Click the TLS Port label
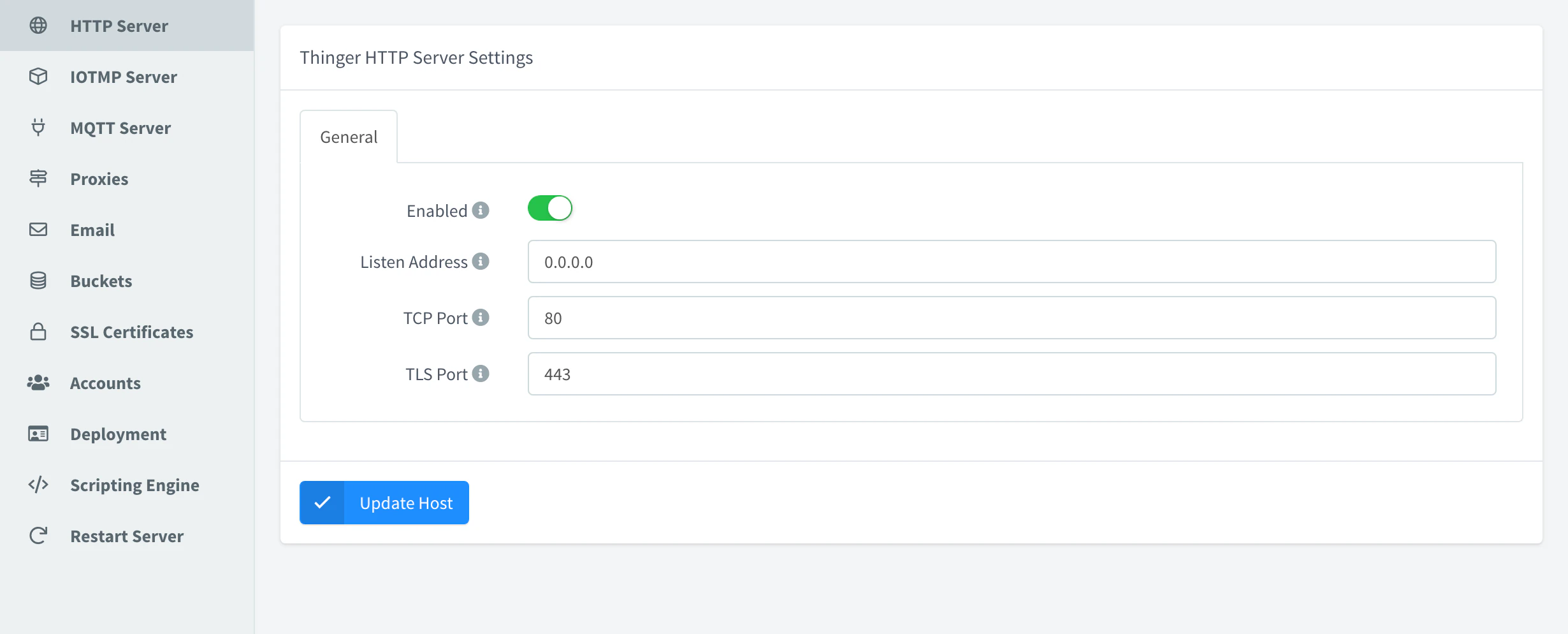Viewport: 1568px width, 634px height. click(437, 374)
